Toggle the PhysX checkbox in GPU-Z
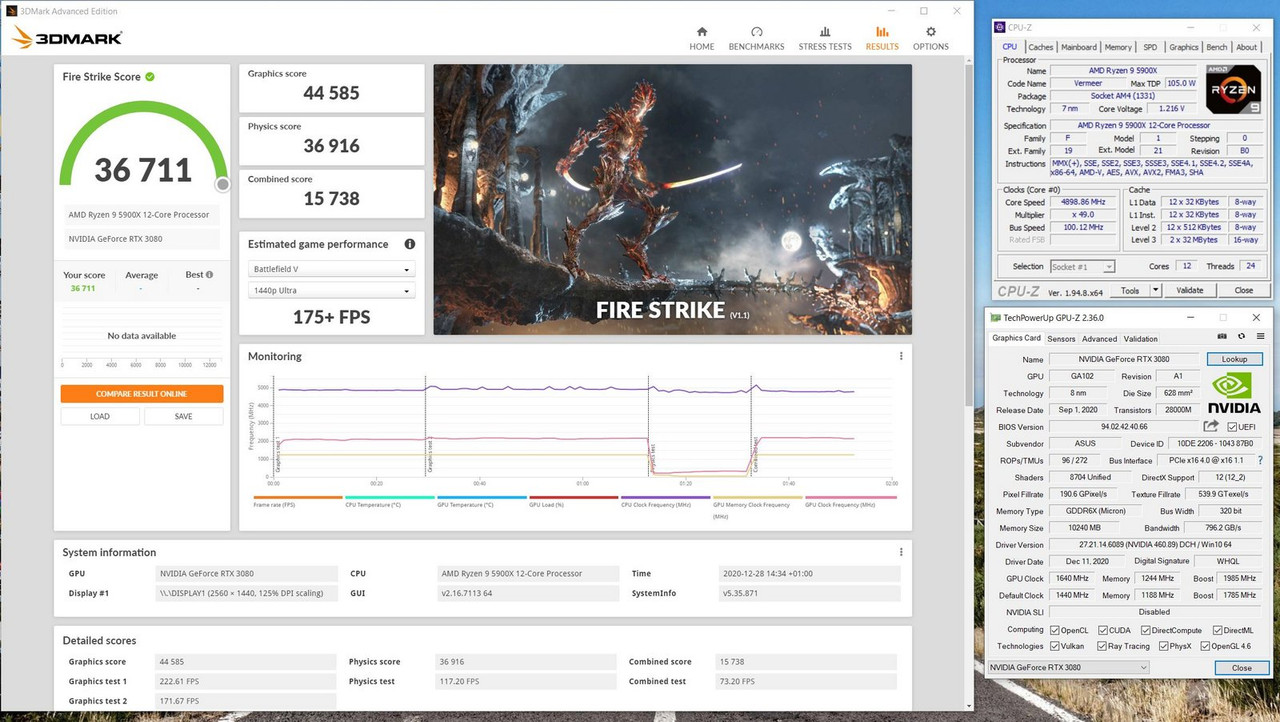The width and height of the screenshot is (1280, 722). pos(1162,646)
